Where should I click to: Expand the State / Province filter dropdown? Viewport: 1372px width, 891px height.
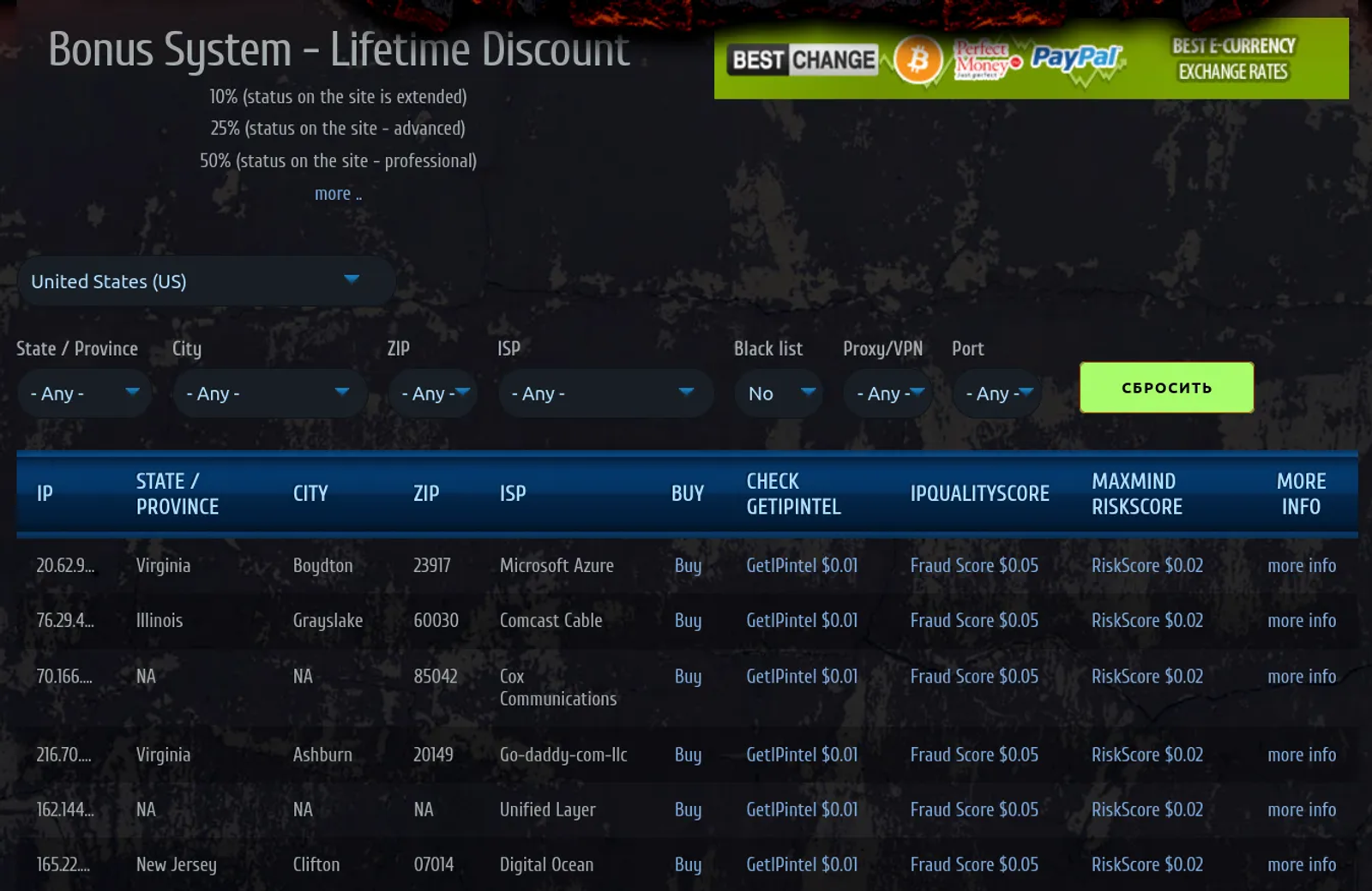tap(85, 394)
